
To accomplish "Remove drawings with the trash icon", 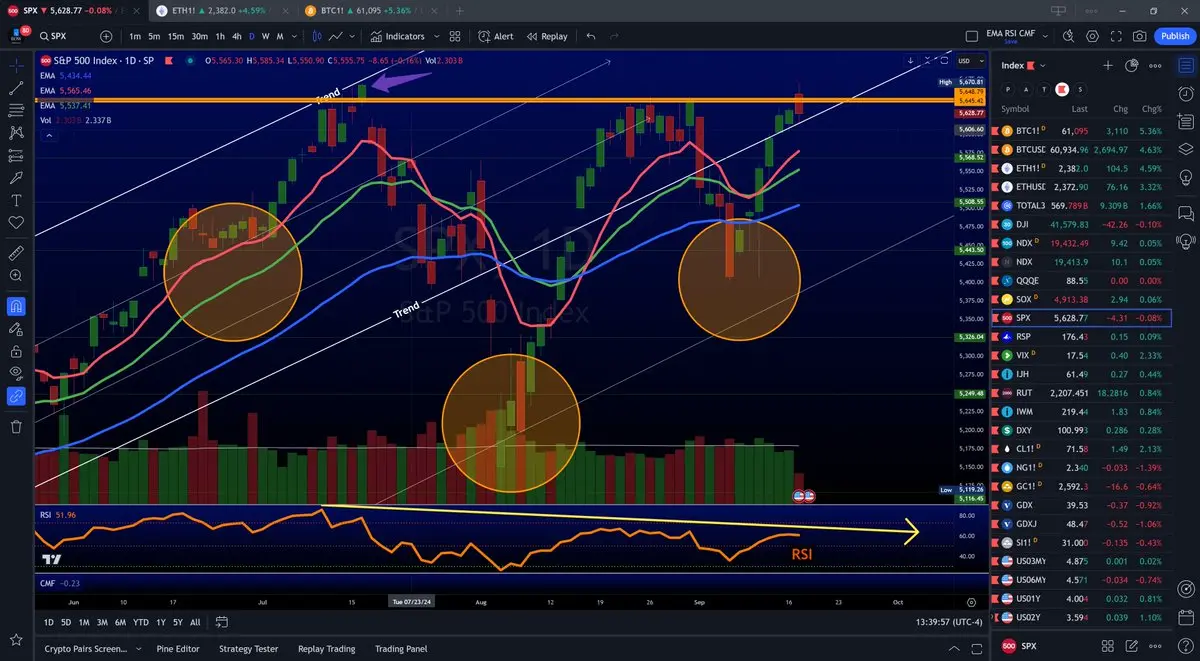I will point(16,427).
